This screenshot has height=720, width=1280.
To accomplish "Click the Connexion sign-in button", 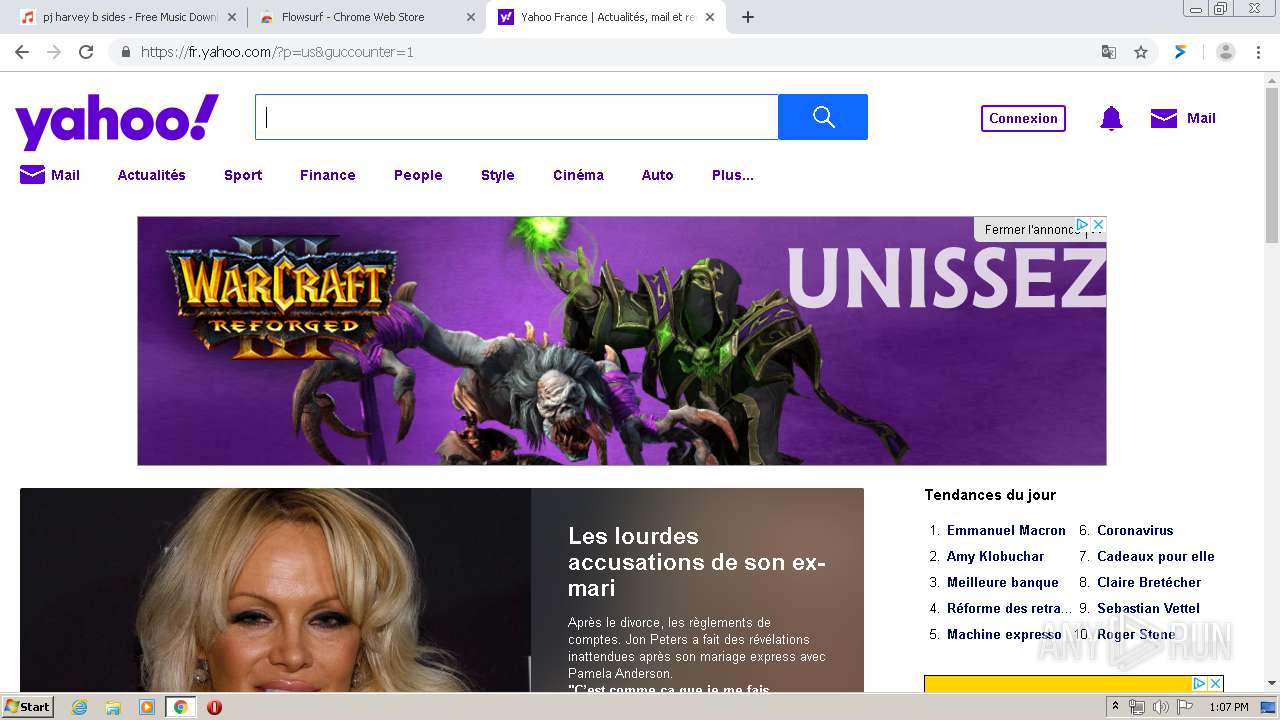I will coord(1023,118).
